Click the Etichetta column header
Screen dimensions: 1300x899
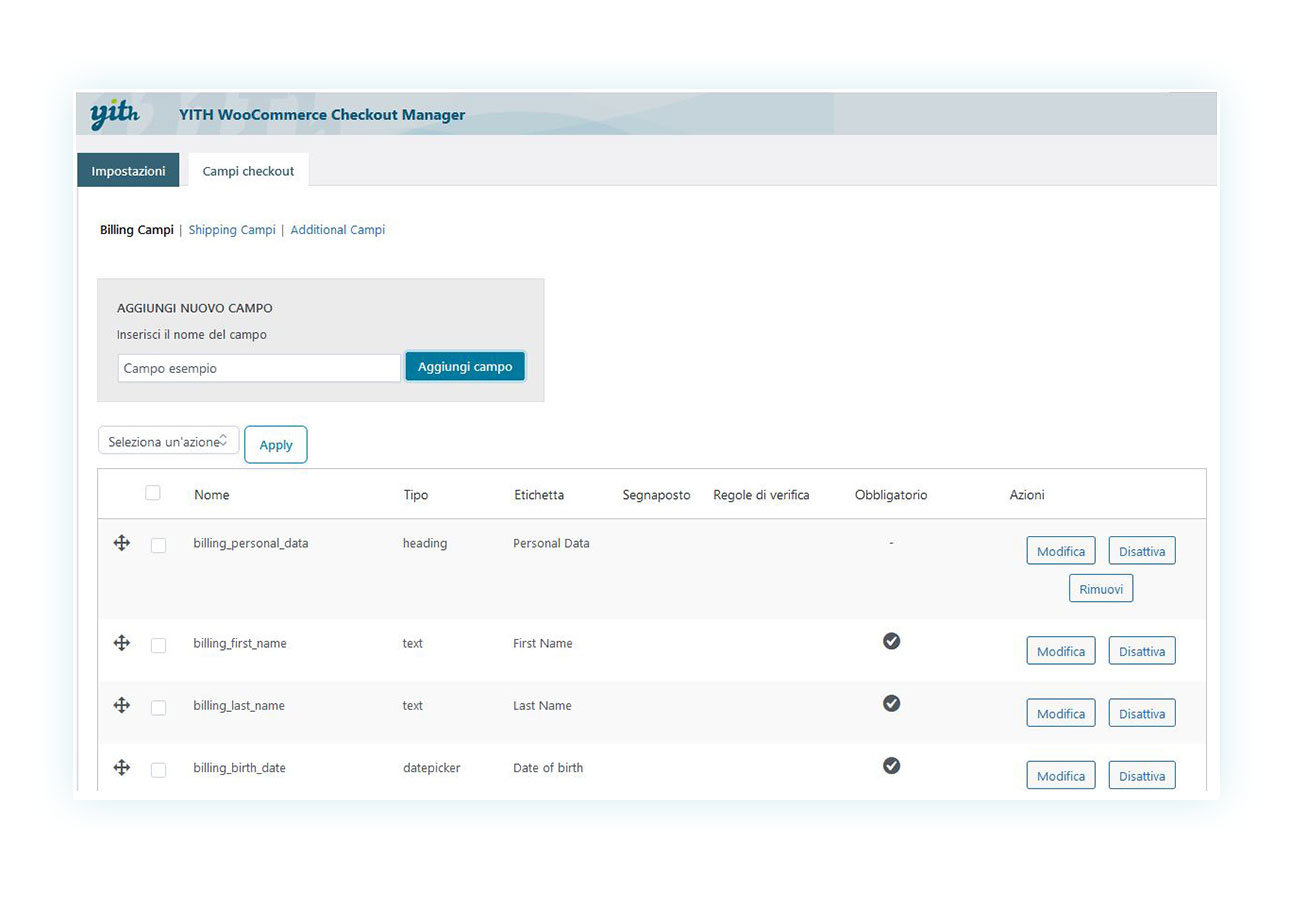click(539, 495)
